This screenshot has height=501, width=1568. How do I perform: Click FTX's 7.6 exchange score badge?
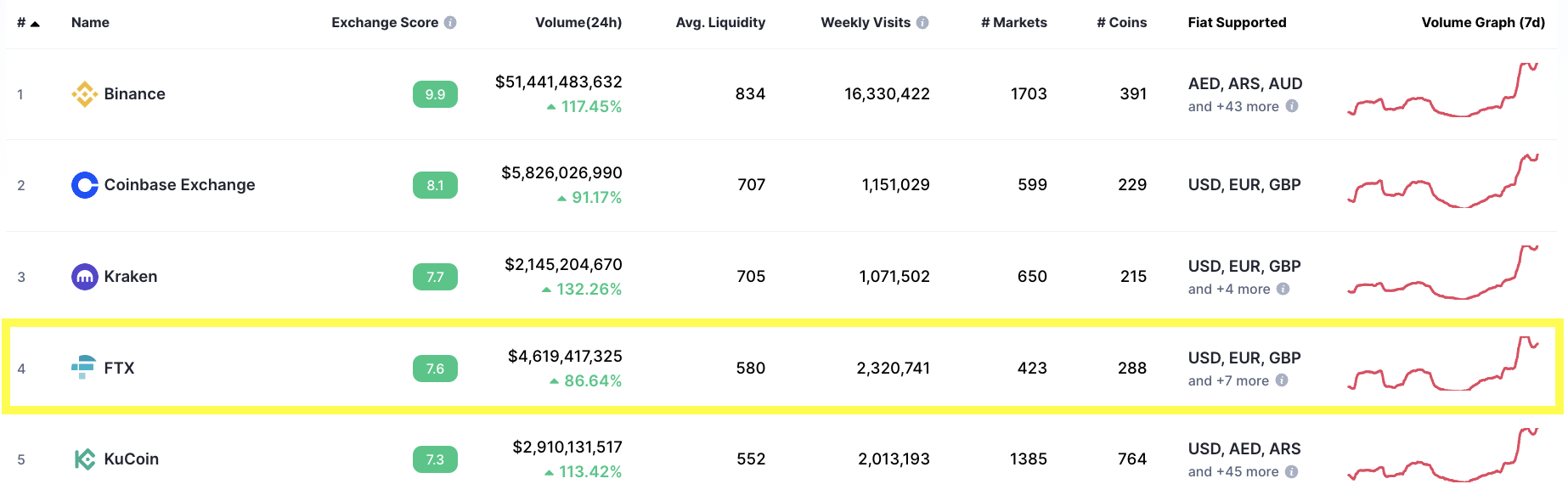pyautogui.click(x=435, y=369)
